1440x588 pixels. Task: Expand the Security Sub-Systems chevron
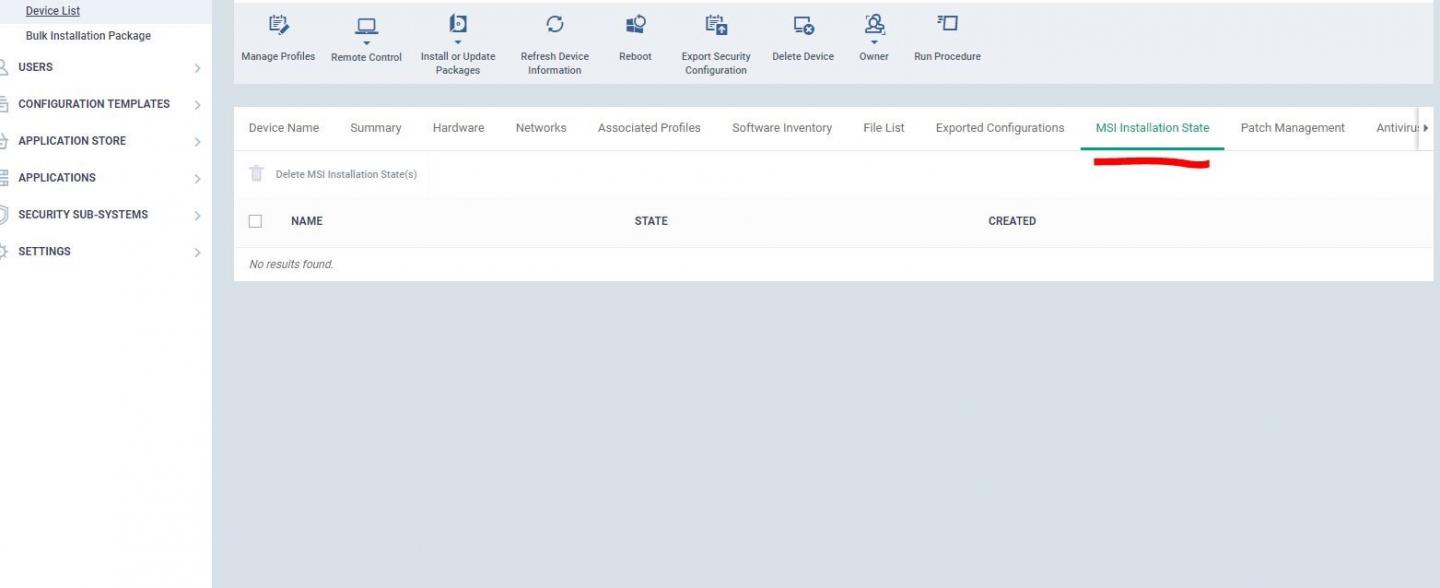pos(197,216)
